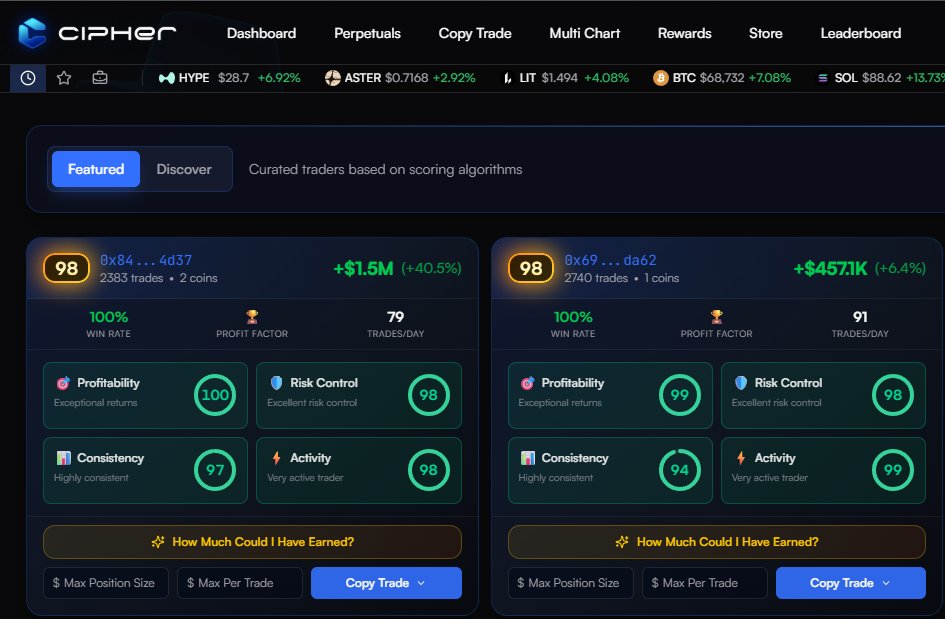
Task: Open How Much Could I Have Earned for 0x84...4d37
Action: 252,542
